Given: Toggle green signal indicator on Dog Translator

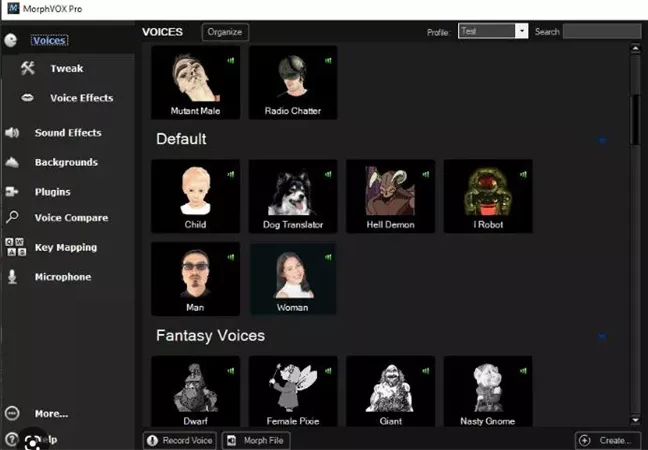Looking at the screenshot, I should click(x=328, y=174).
